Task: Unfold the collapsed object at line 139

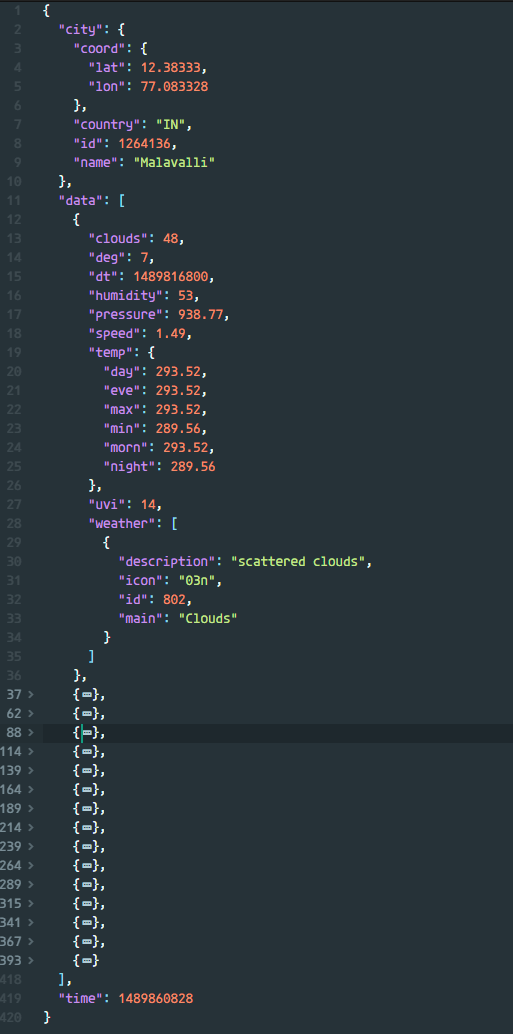Action: click(31, 770)
